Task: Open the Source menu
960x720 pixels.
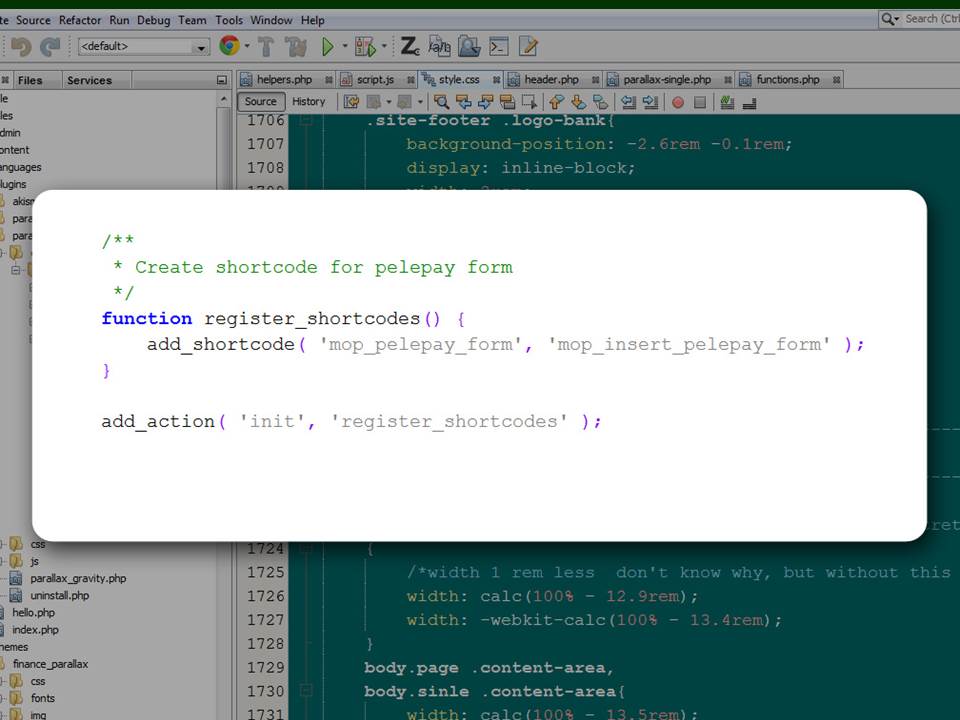Action: pos(33,20)
